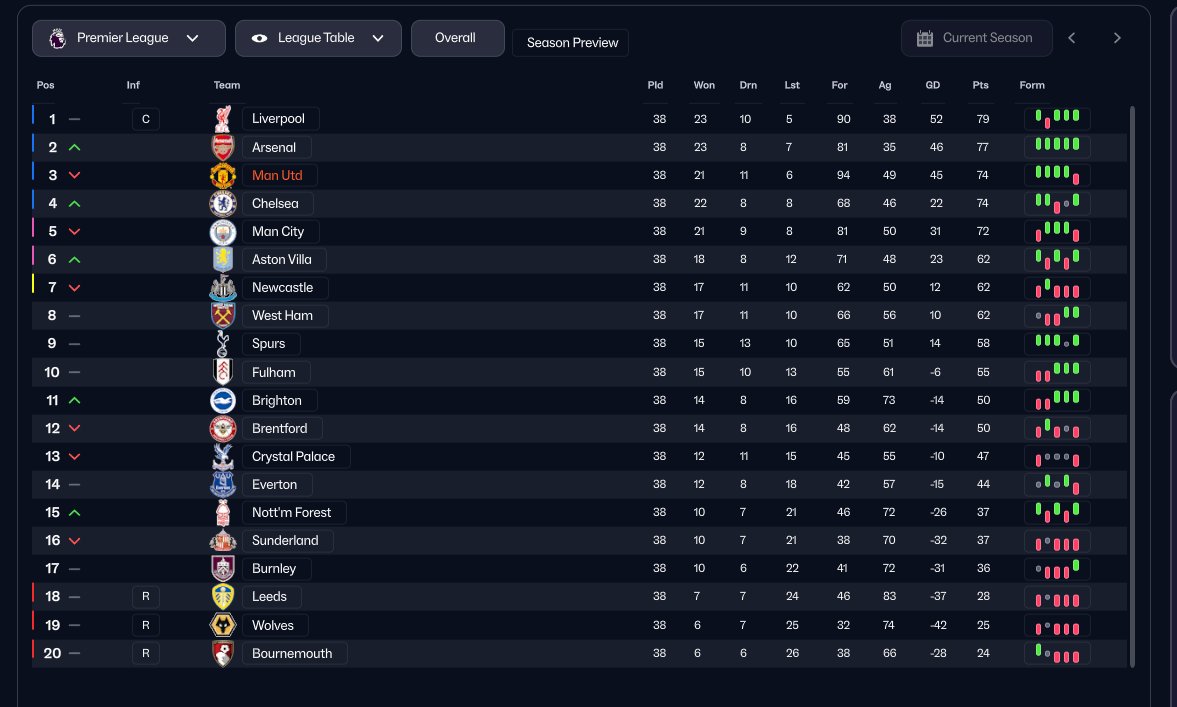Click the Brighton club badge
1177x707 pixels.
(x=223, y=401)
